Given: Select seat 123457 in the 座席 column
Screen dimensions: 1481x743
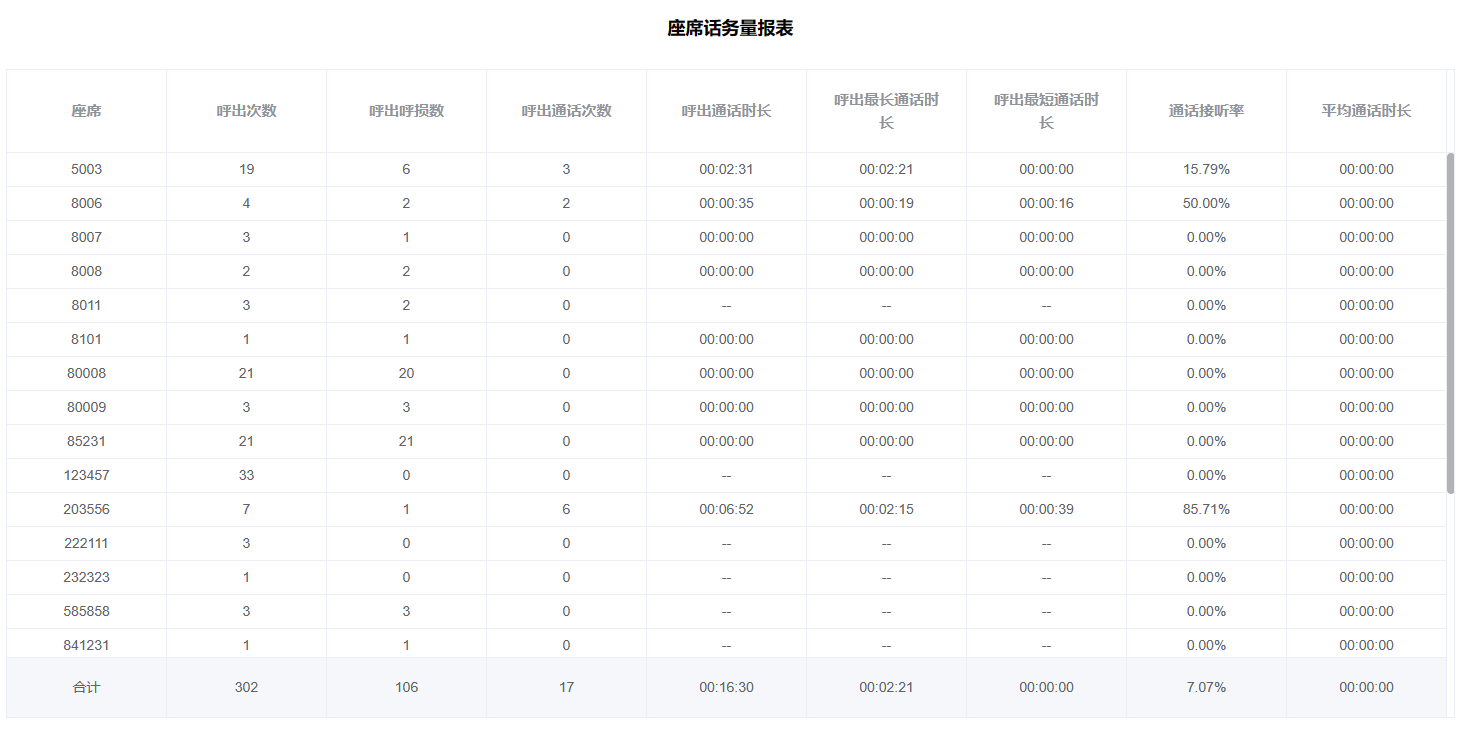Looking at the screenshot, I should tap(86, 476).
